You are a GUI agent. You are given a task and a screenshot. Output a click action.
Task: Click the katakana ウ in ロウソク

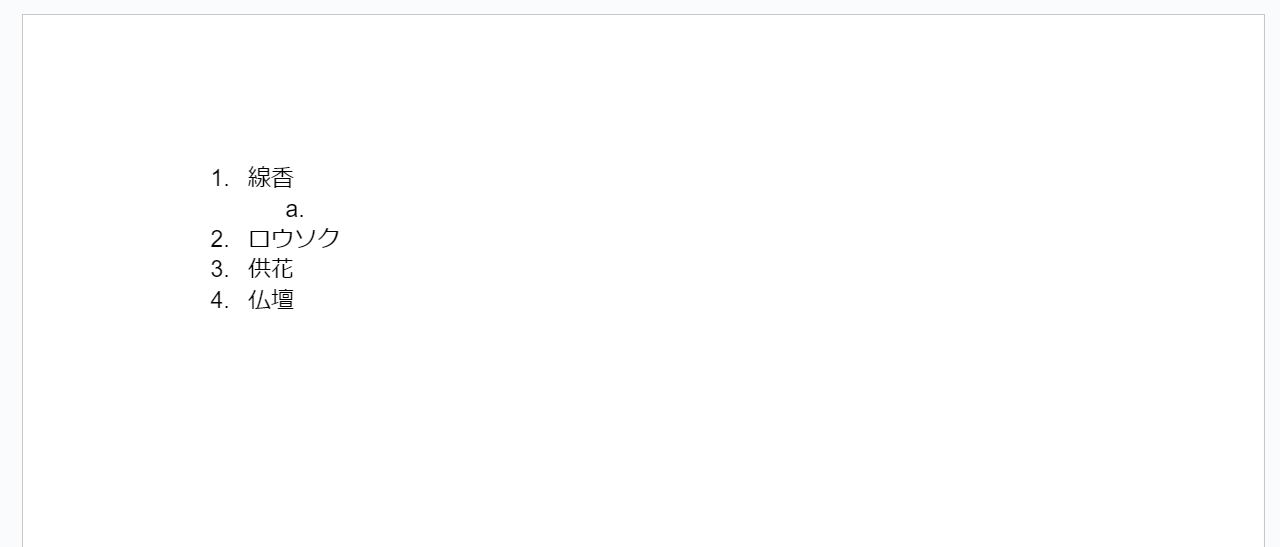tap(283, 239)
